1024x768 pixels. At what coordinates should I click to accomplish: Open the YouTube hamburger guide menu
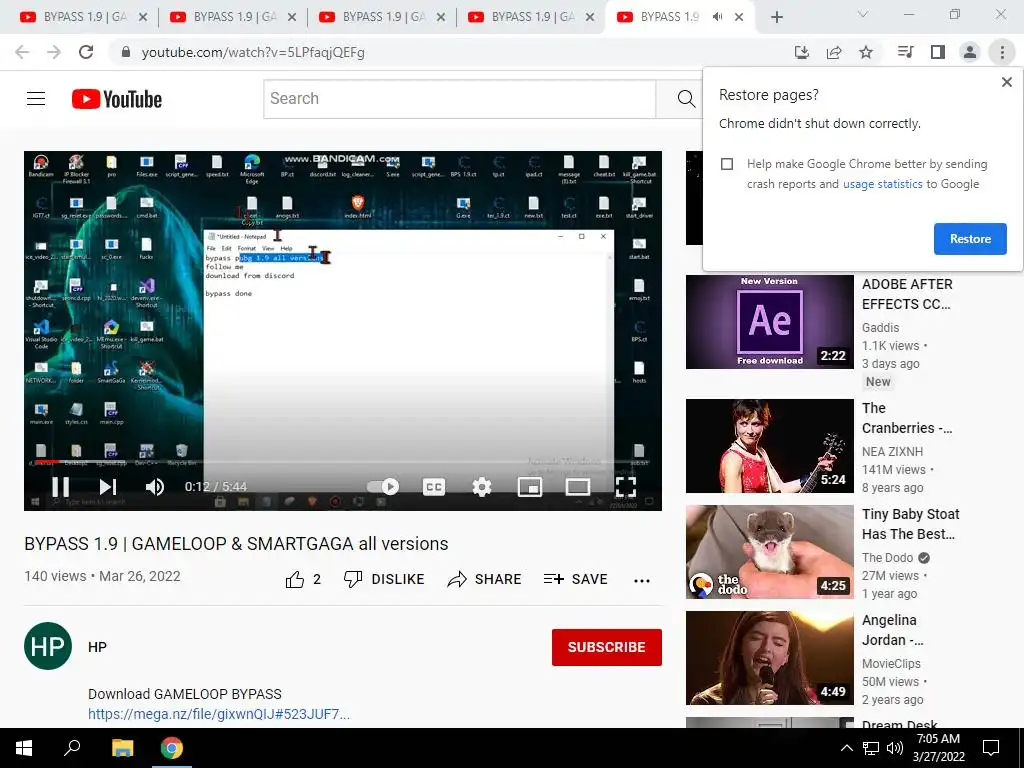[x=36, y=99]
